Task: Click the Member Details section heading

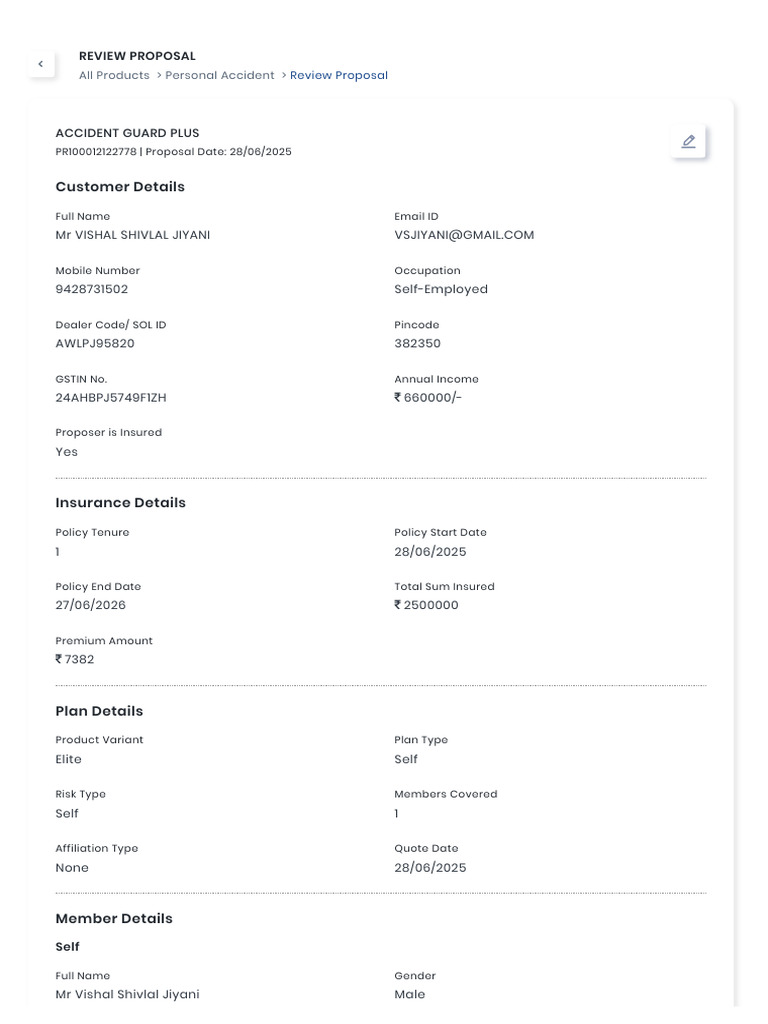Action: tap(114, 918)
